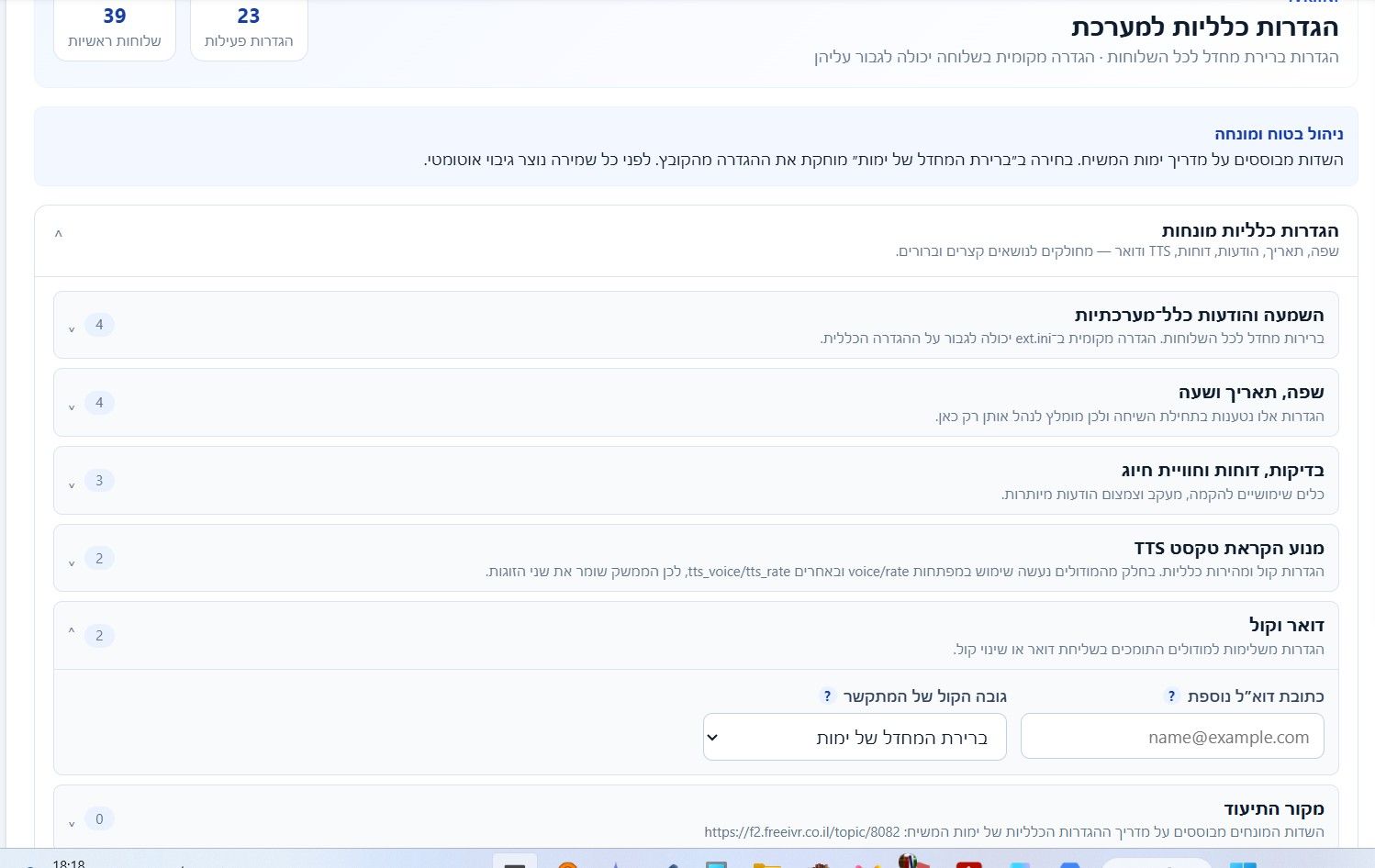1375x868 pixels.
Task: Click help icon beside כתובת דוא"ל נוספת
Action: 1171,696
